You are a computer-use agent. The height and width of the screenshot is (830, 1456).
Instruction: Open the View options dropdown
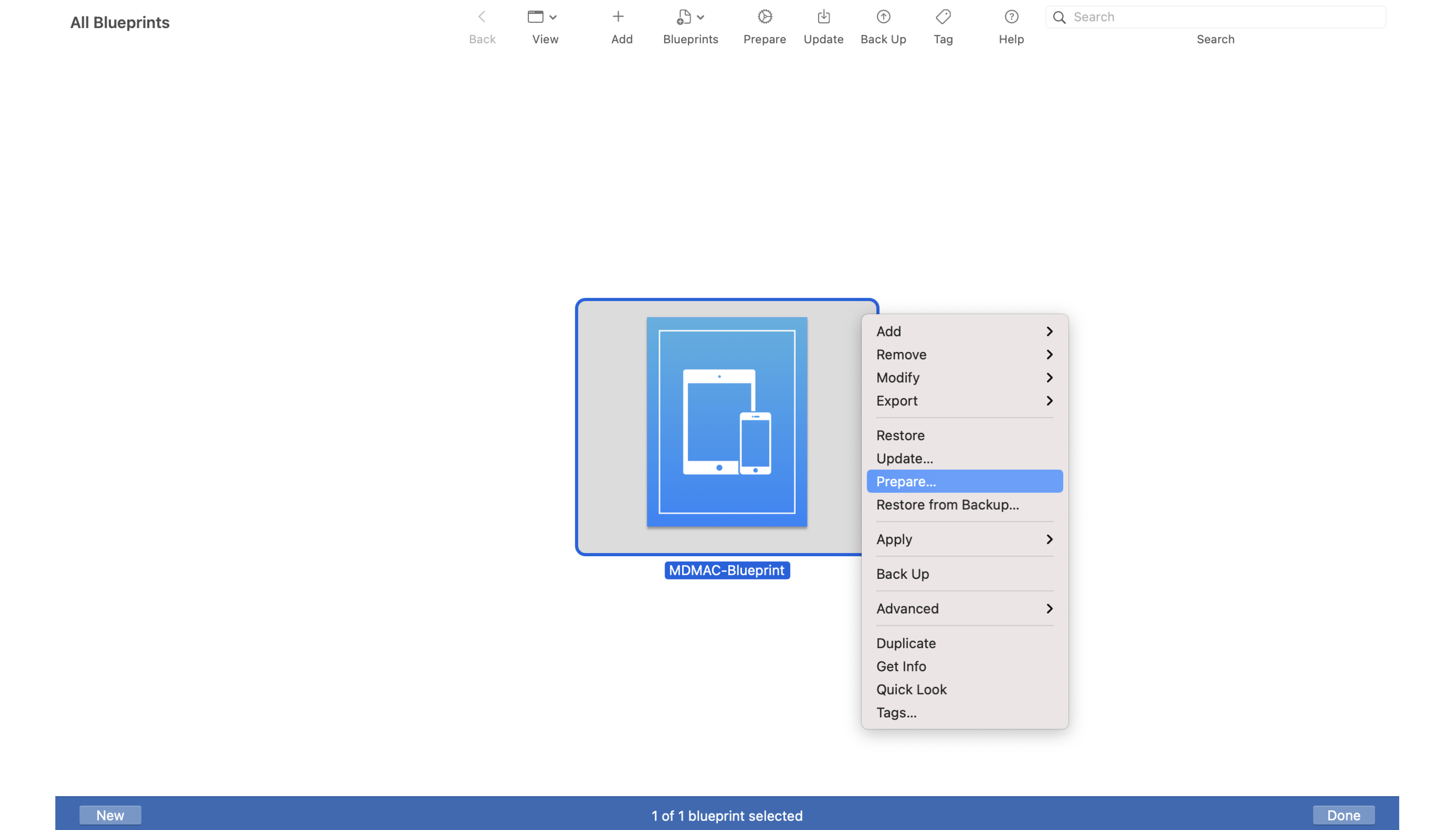click(x=542, y=17)
